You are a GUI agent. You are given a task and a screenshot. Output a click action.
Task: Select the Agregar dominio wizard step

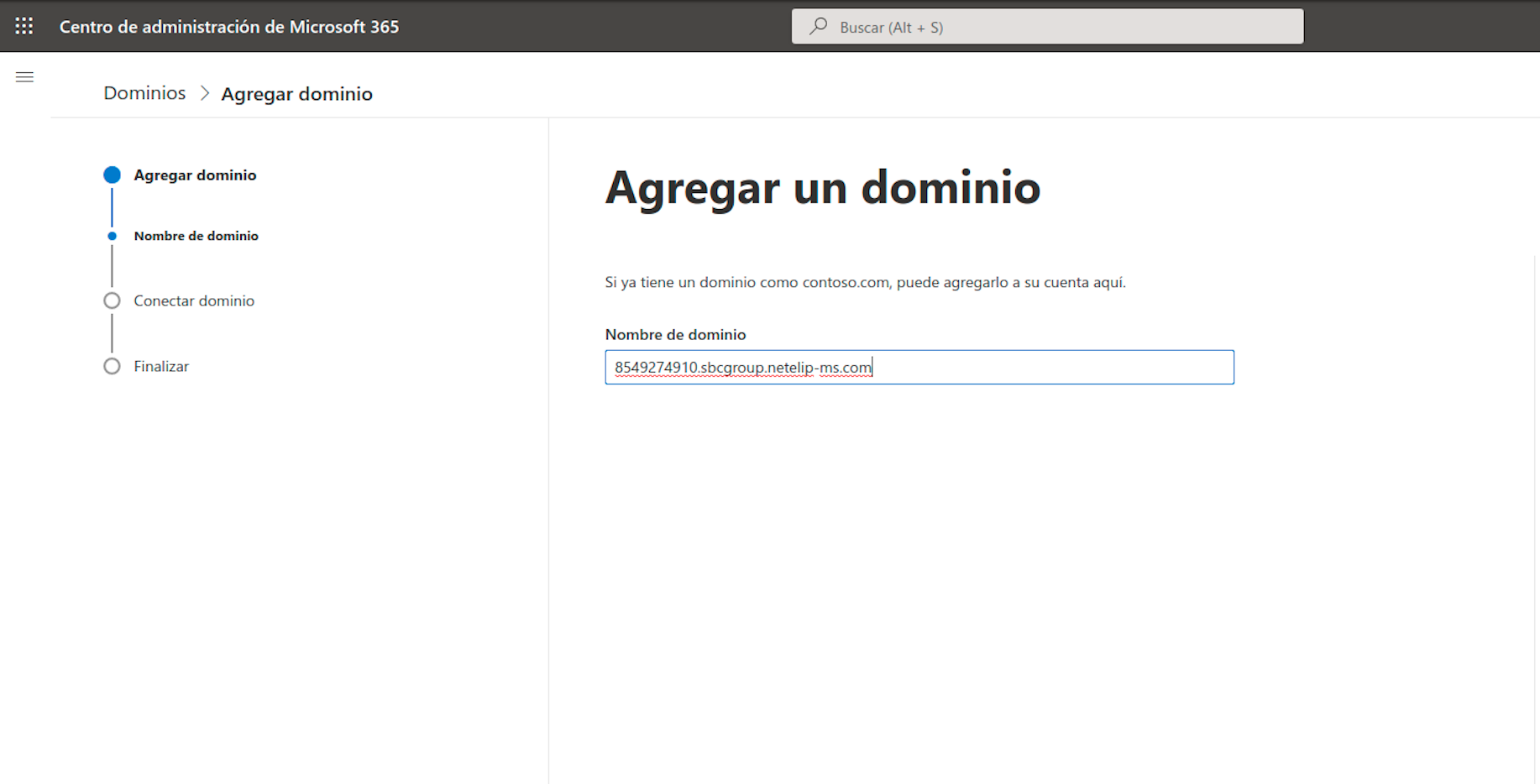195,175
